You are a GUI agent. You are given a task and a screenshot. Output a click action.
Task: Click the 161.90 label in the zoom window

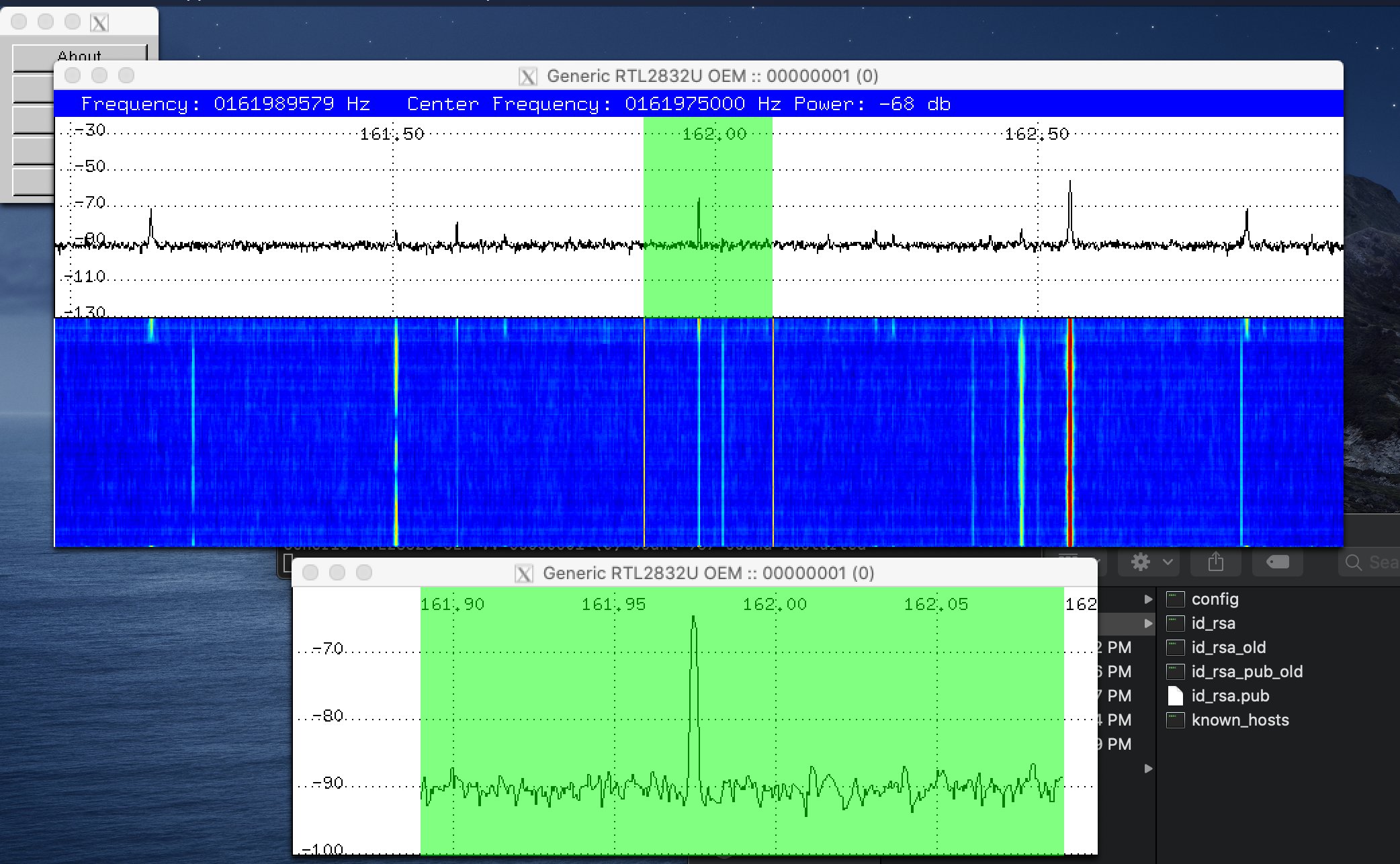pos(452,604)
